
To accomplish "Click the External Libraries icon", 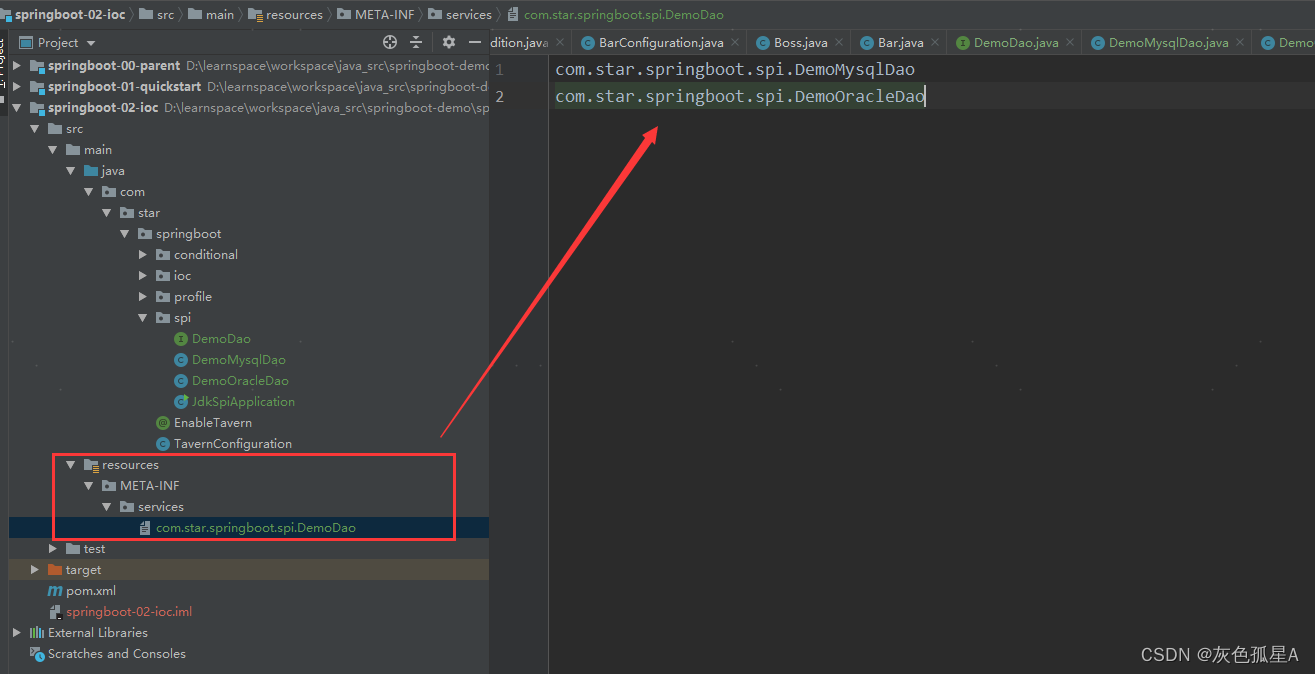I will (x=37, y=633).
